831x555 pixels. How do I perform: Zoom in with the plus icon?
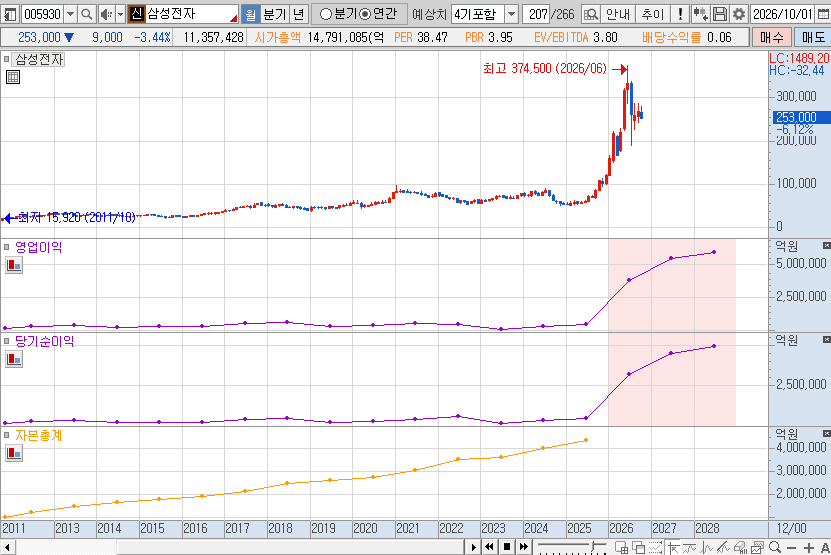click(x=809, y=548)
